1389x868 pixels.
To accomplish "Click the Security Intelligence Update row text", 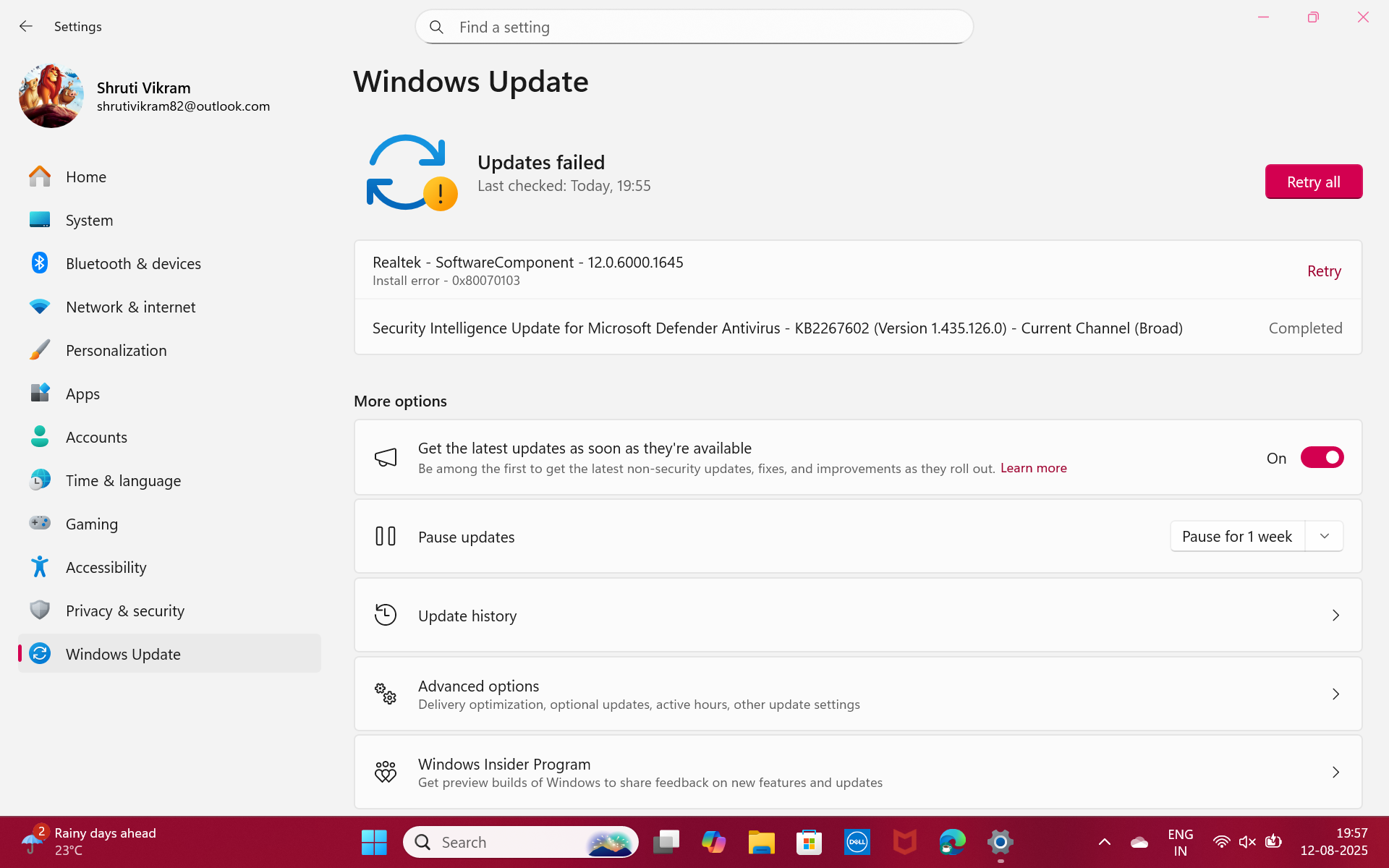I will point(778,328).
